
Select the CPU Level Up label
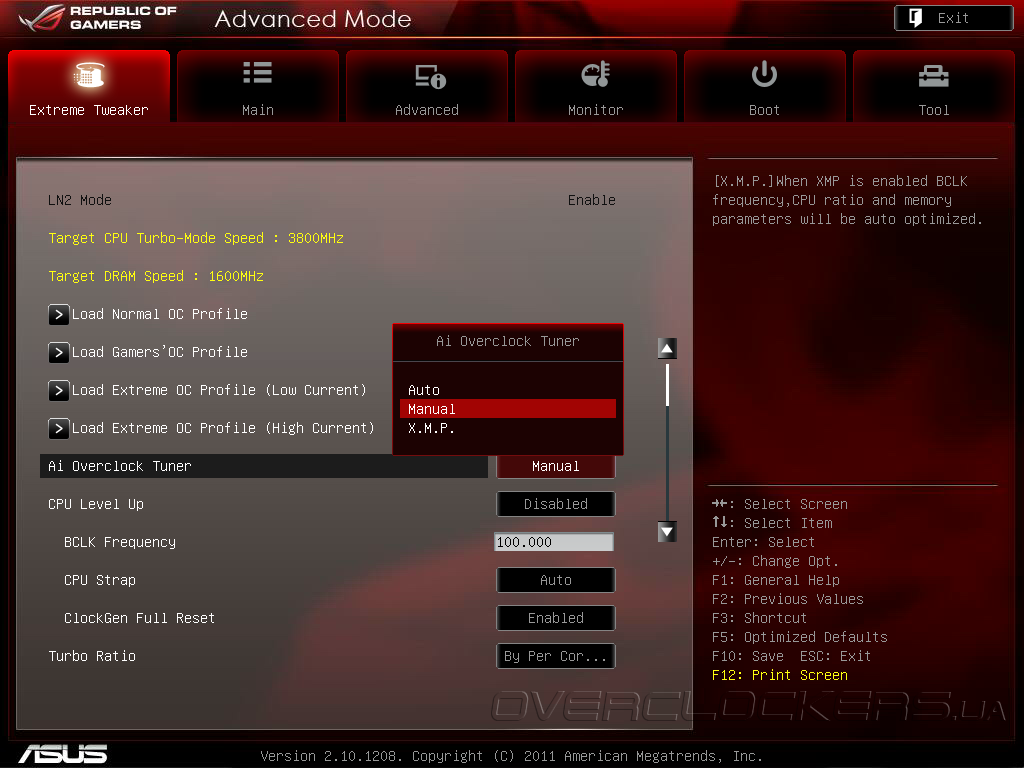click(96, 504)
